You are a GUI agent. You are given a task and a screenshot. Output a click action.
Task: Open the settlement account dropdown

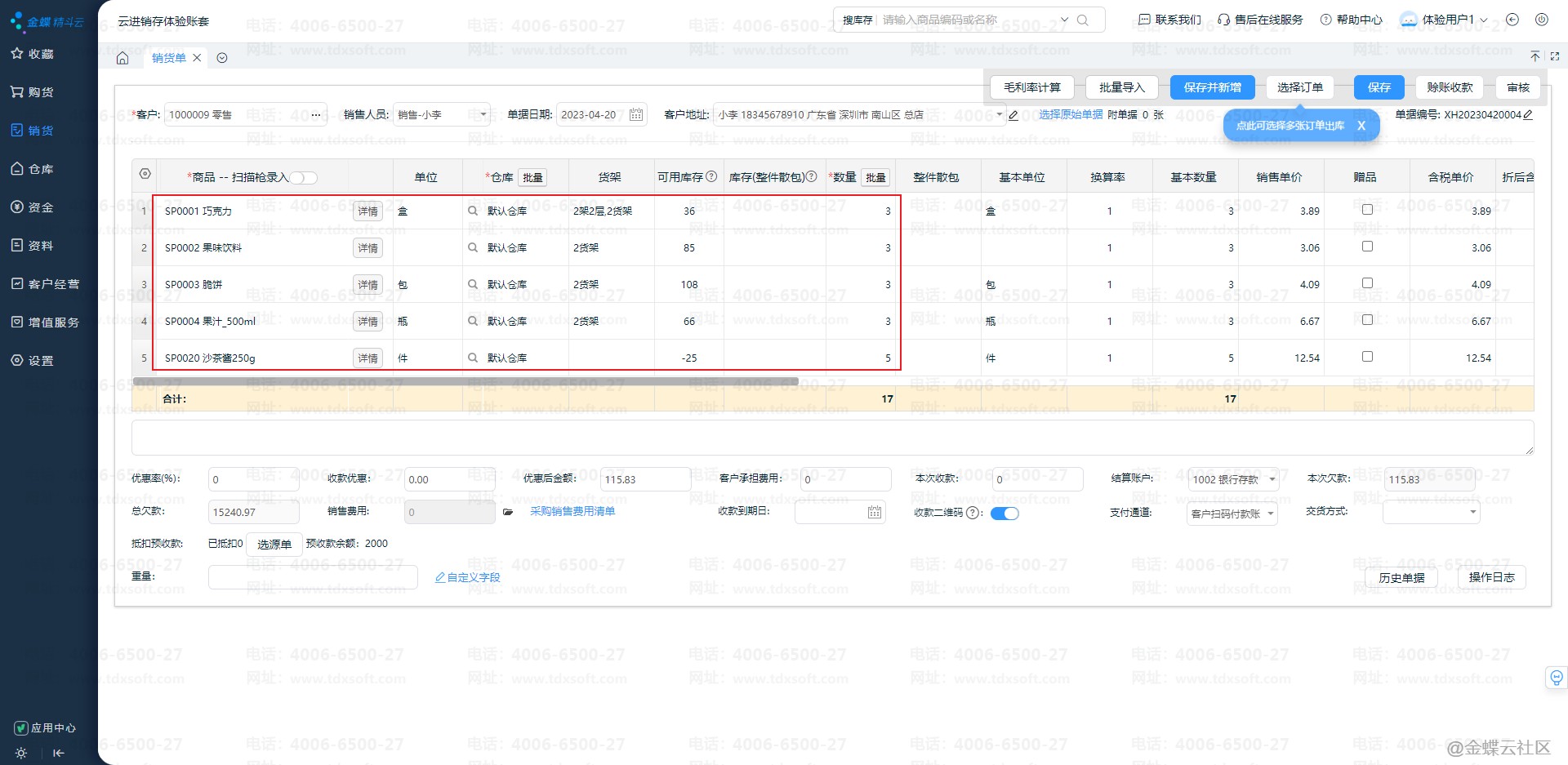[x=1272, y=480]
